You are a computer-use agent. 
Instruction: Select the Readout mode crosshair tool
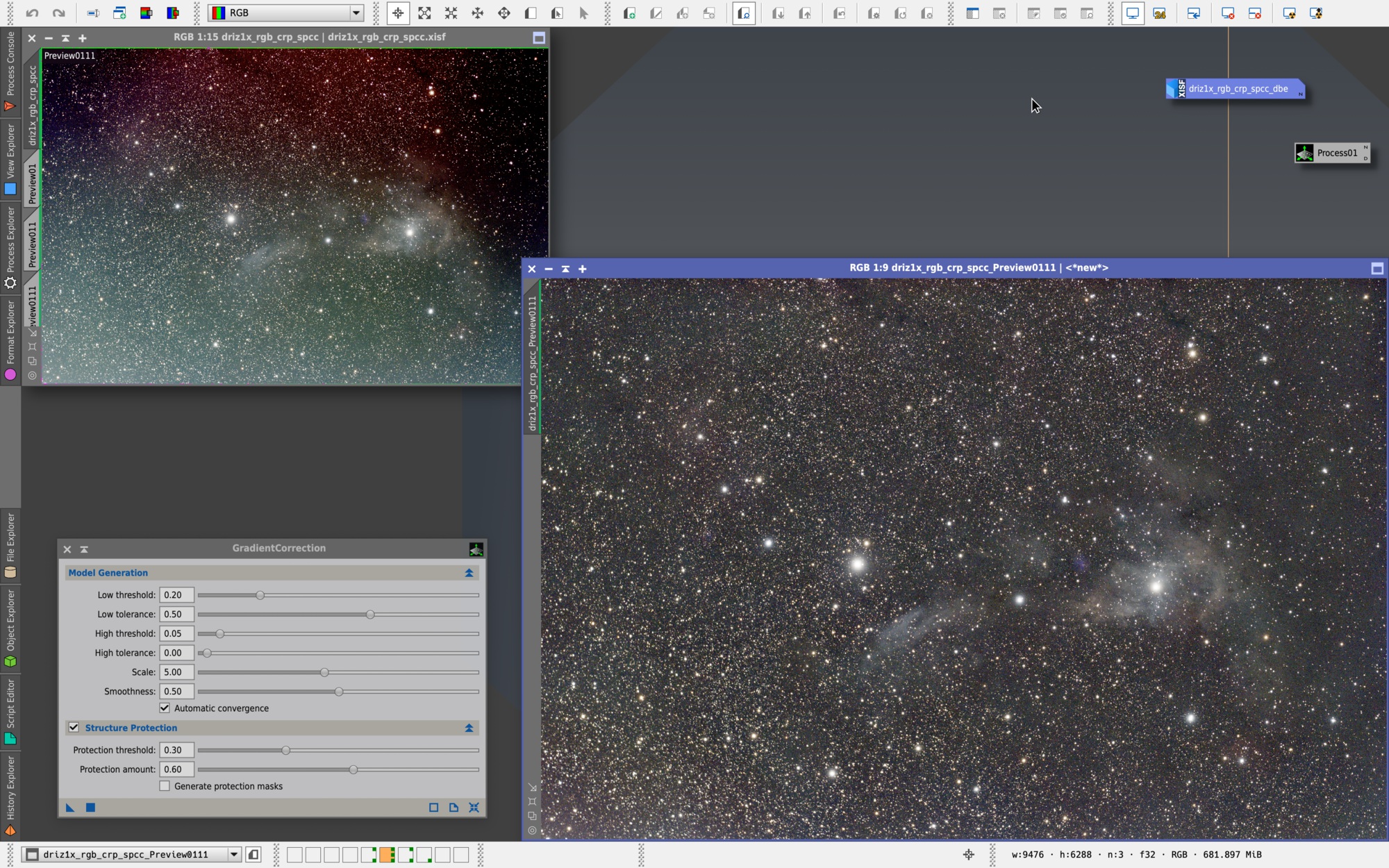click(398, 12)
